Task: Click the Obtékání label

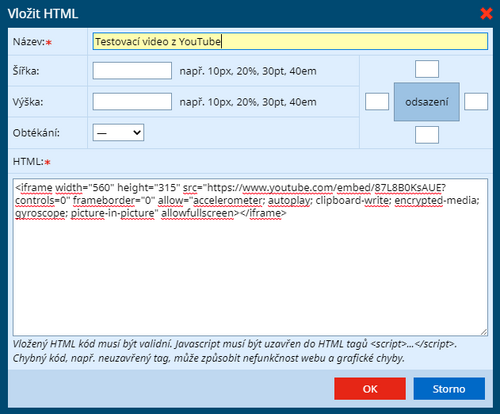Action: click(x=36, y=133)
